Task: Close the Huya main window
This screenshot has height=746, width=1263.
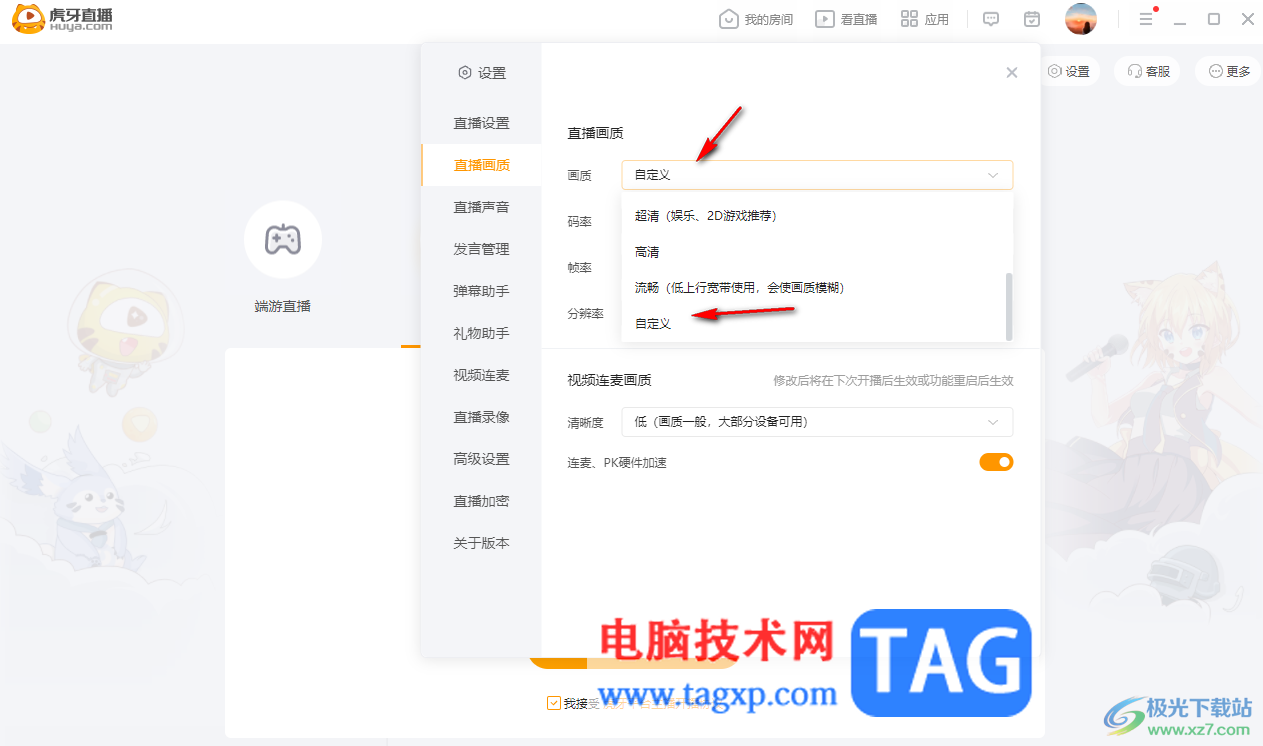Action: click(1248, 19)
